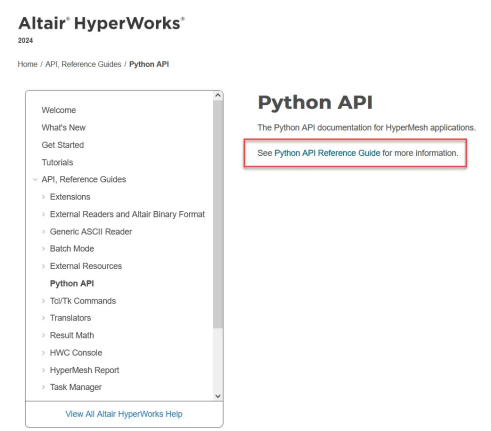Open the Translators topic
Viewport: 491px width, 431px height.
tap(70, 318)
